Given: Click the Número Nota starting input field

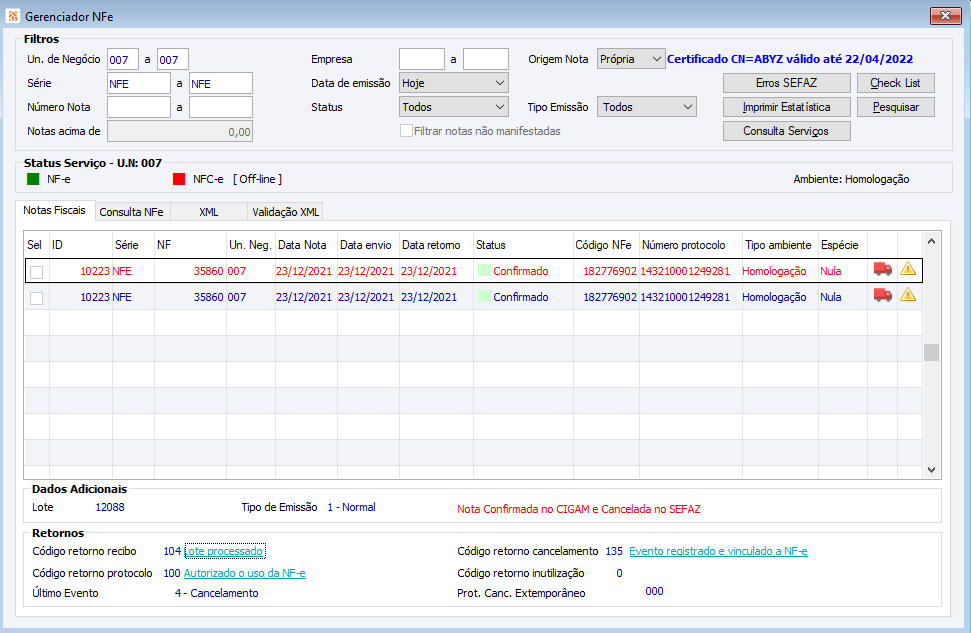Looking at the screenshot, I should click(139, 107).
